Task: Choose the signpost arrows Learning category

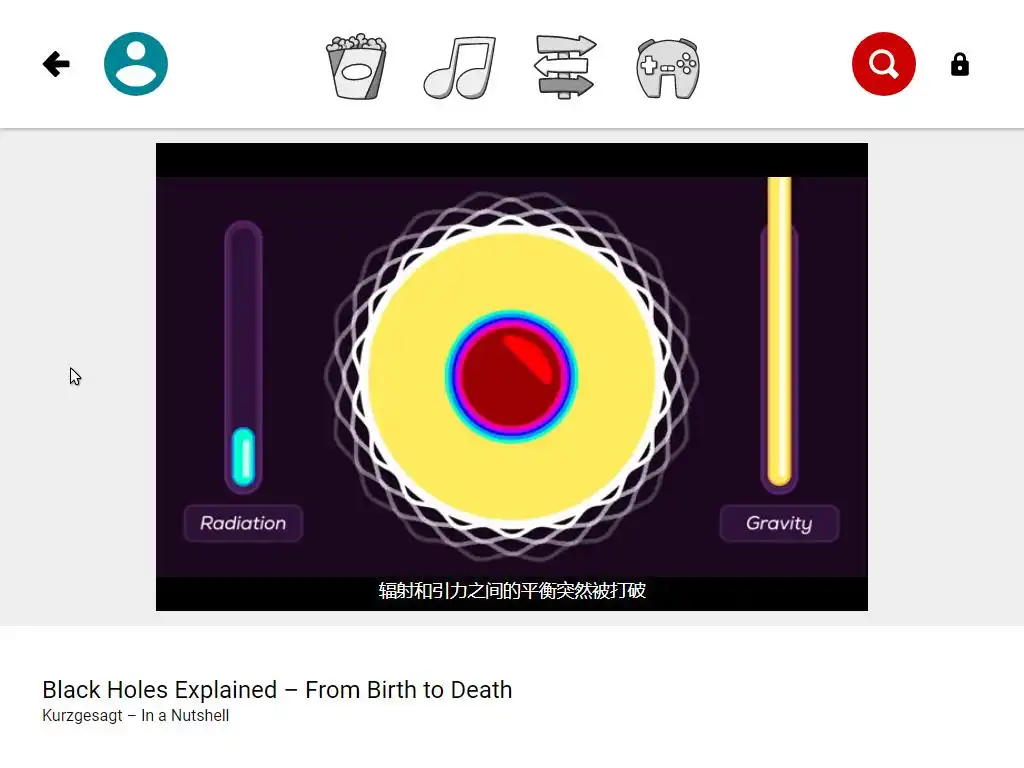Action: [565, 67]
